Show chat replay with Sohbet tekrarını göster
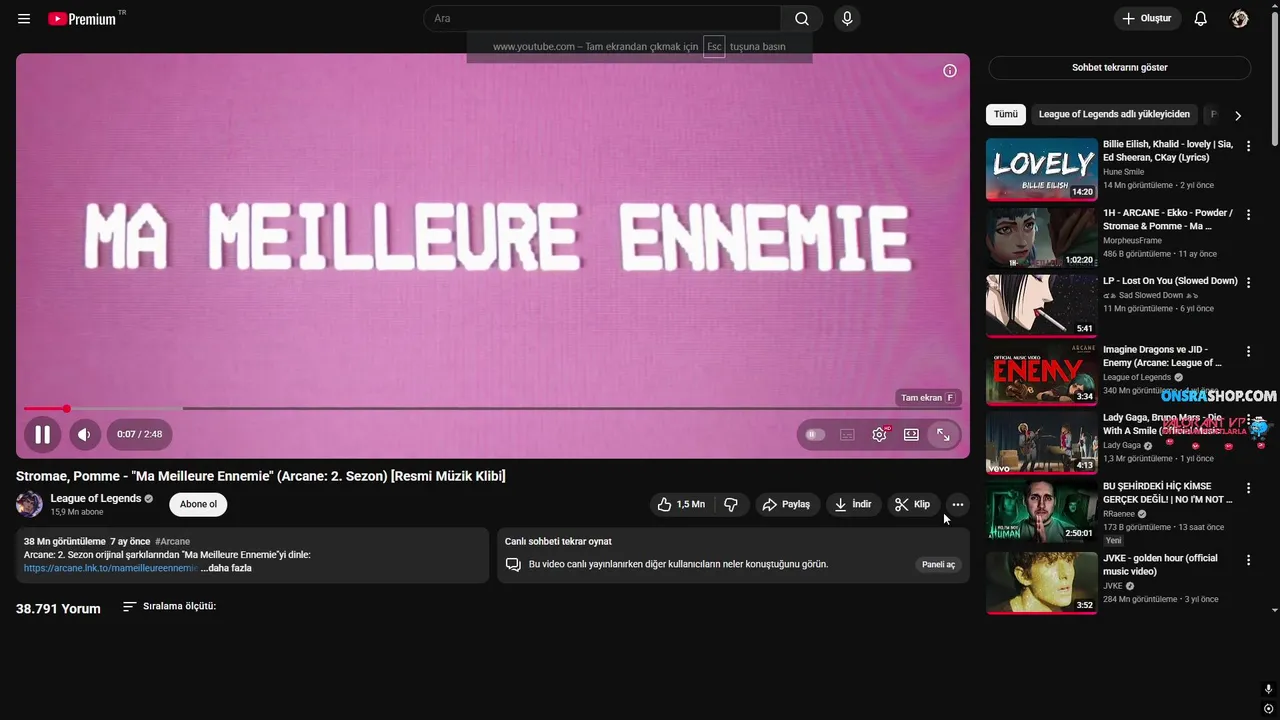The height and width of the screenshot is (720, 1280). (x=1119, y=68)
